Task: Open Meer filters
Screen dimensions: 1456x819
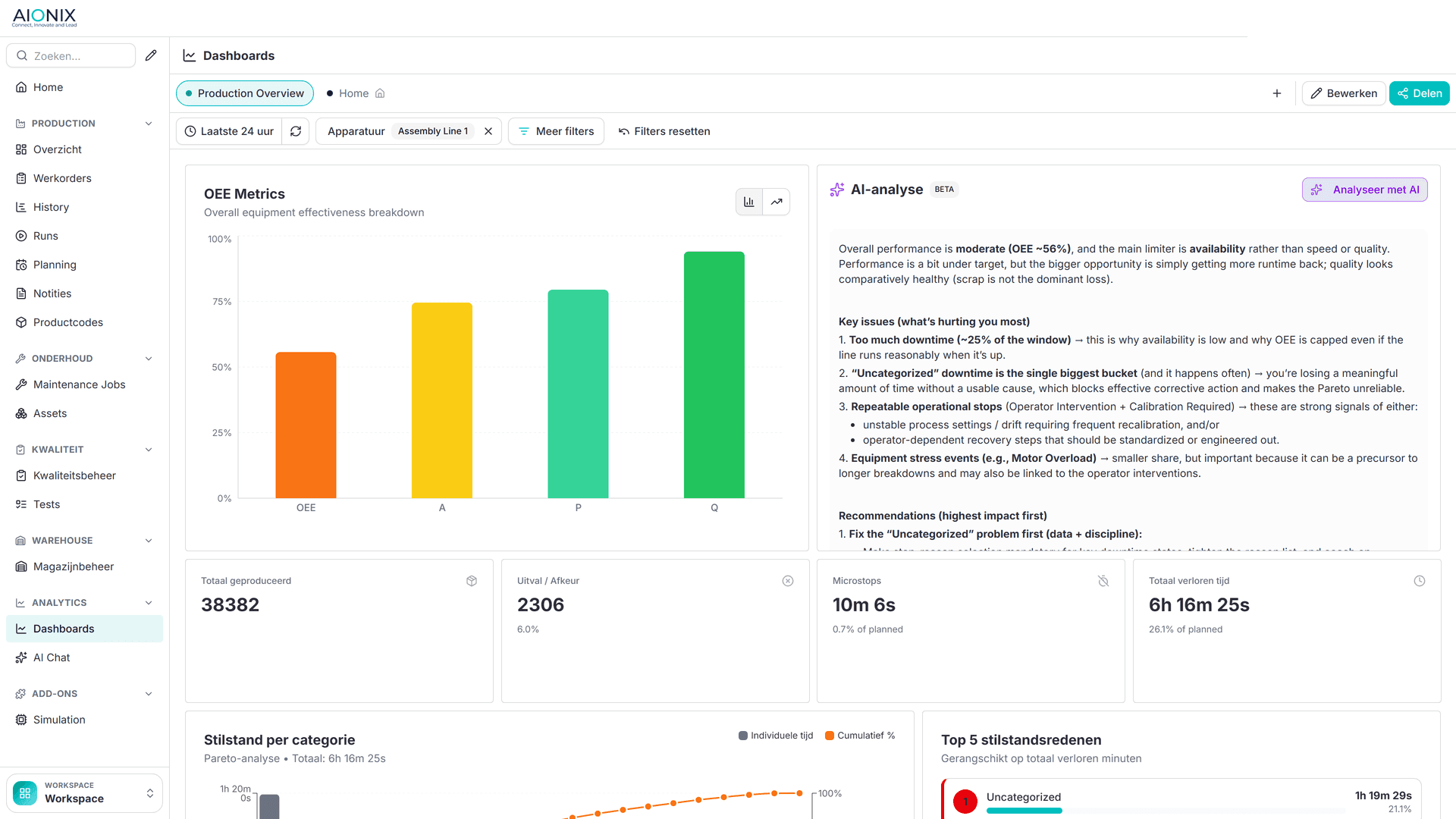Action: pyautogui.click(x=556, y=131)
